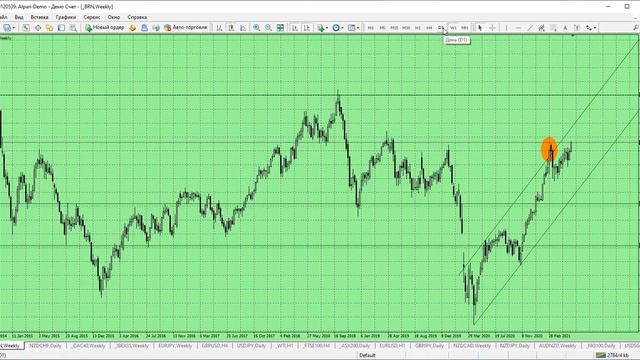Open new chart dropdown in toolbar
640x360 pixels.
[x=9, y=28]
